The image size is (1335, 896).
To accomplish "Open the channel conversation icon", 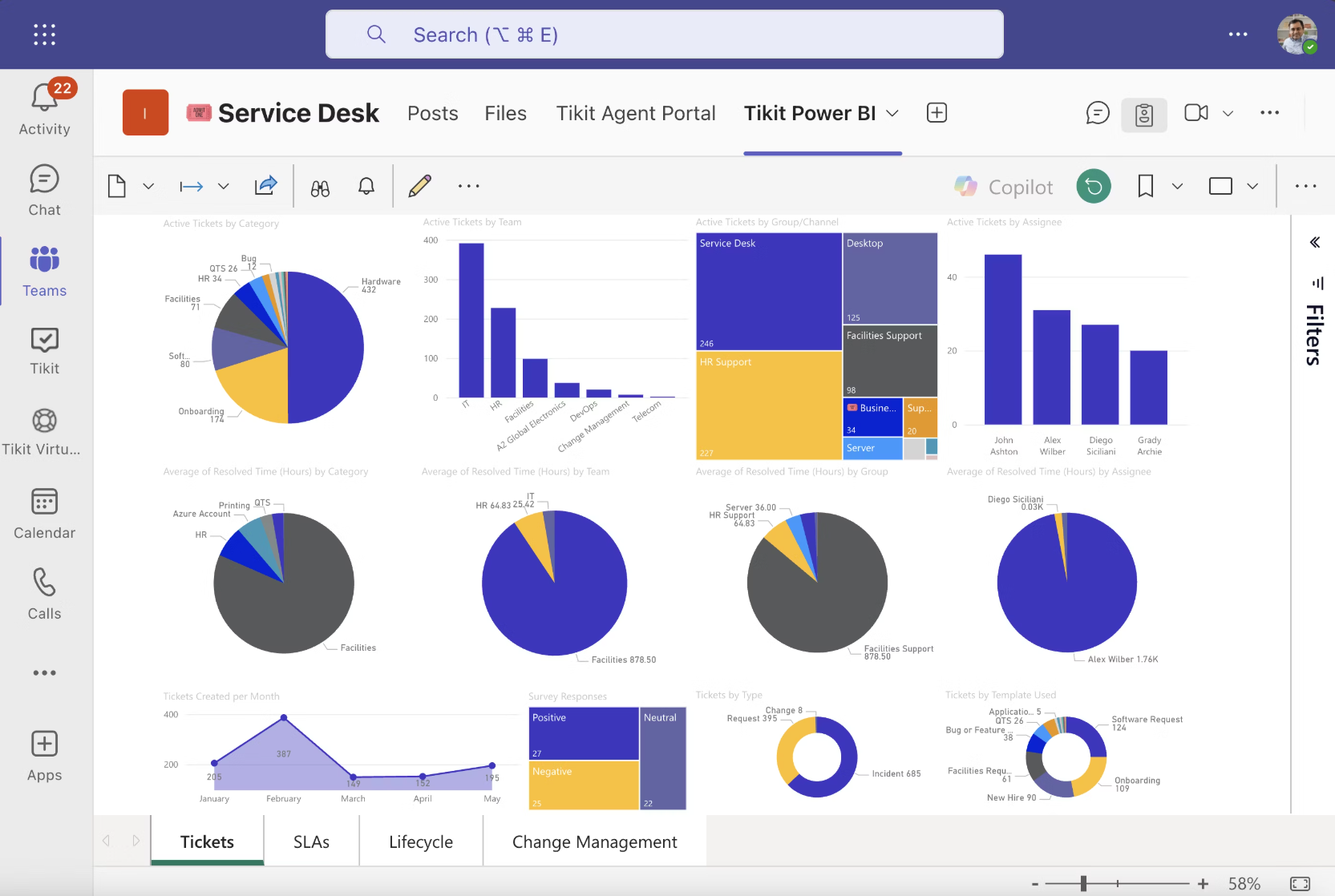I will tap(1098, 114).
